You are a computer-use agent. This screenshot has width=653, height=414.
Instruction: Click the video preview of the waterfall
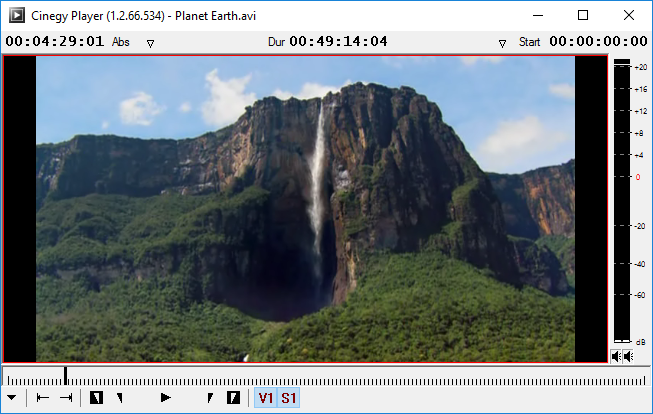pos(305,209)
